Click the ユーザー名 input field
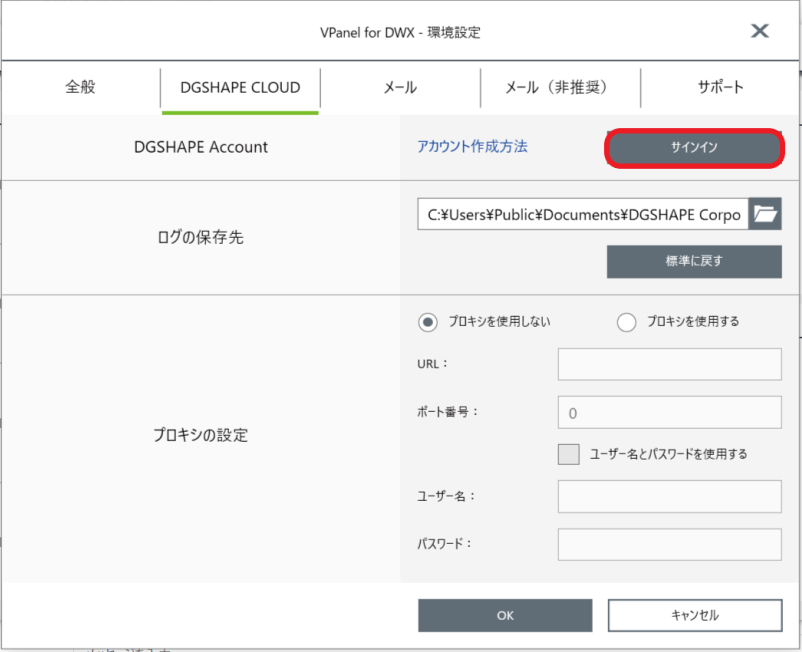 (x=670, y=496)
